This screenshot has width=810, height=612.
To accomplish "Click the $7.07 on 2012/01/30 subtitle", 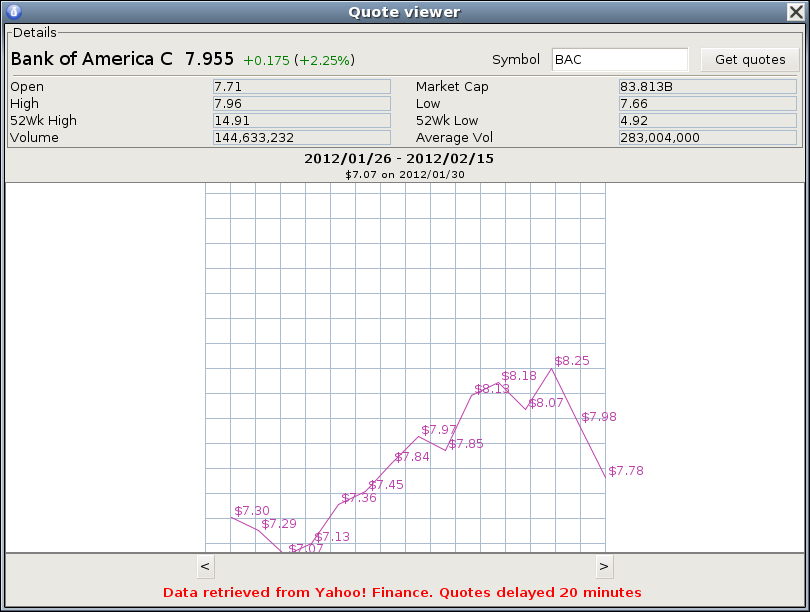I will pyautogui.click(x=405, y=175).
